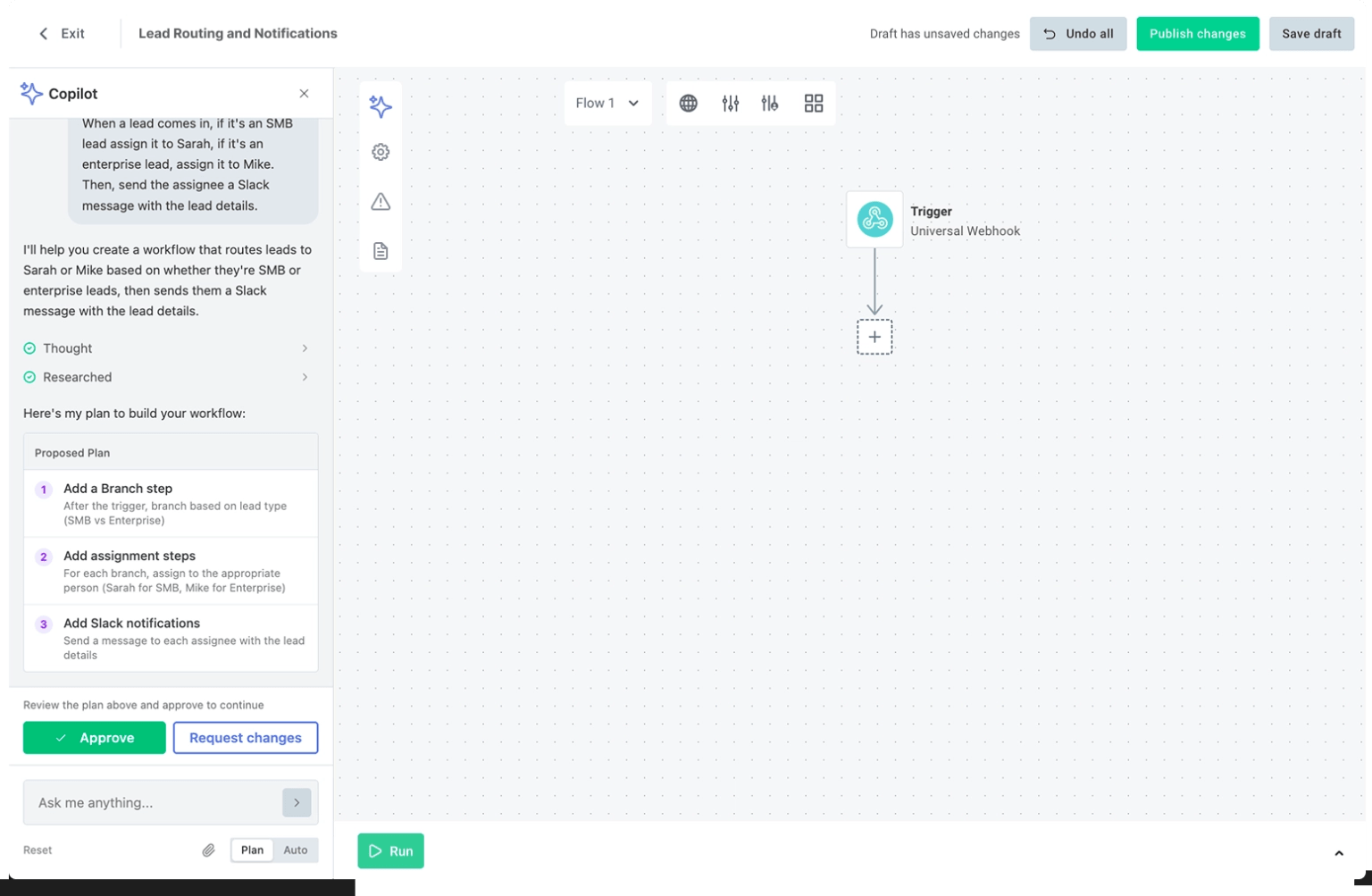Screen dimensions: 1372x896
Task: Open workflow settings gear icon
Action: [x=381, y=152]
